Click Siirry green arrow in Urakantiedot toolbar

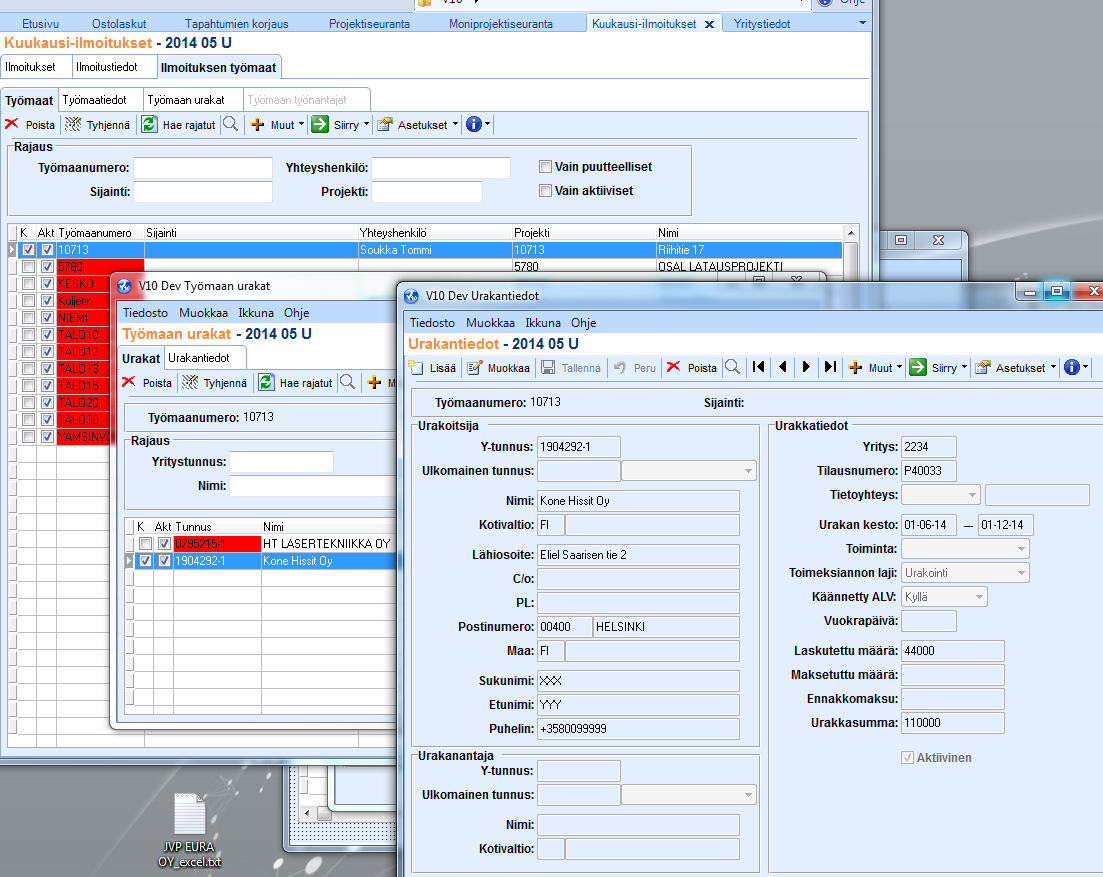click(x=918, y=367)
